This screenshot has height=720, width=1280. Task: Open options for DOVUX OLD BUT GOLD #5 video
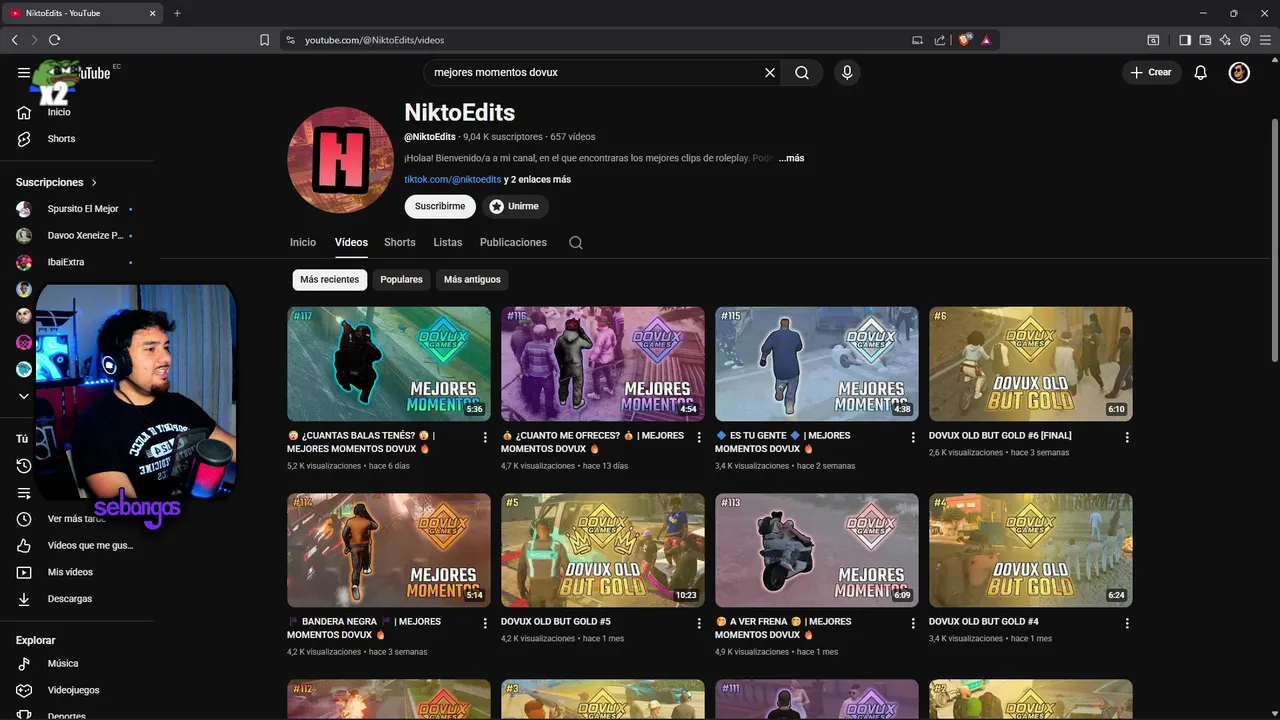pyautogui.click(x=699, y=623)
